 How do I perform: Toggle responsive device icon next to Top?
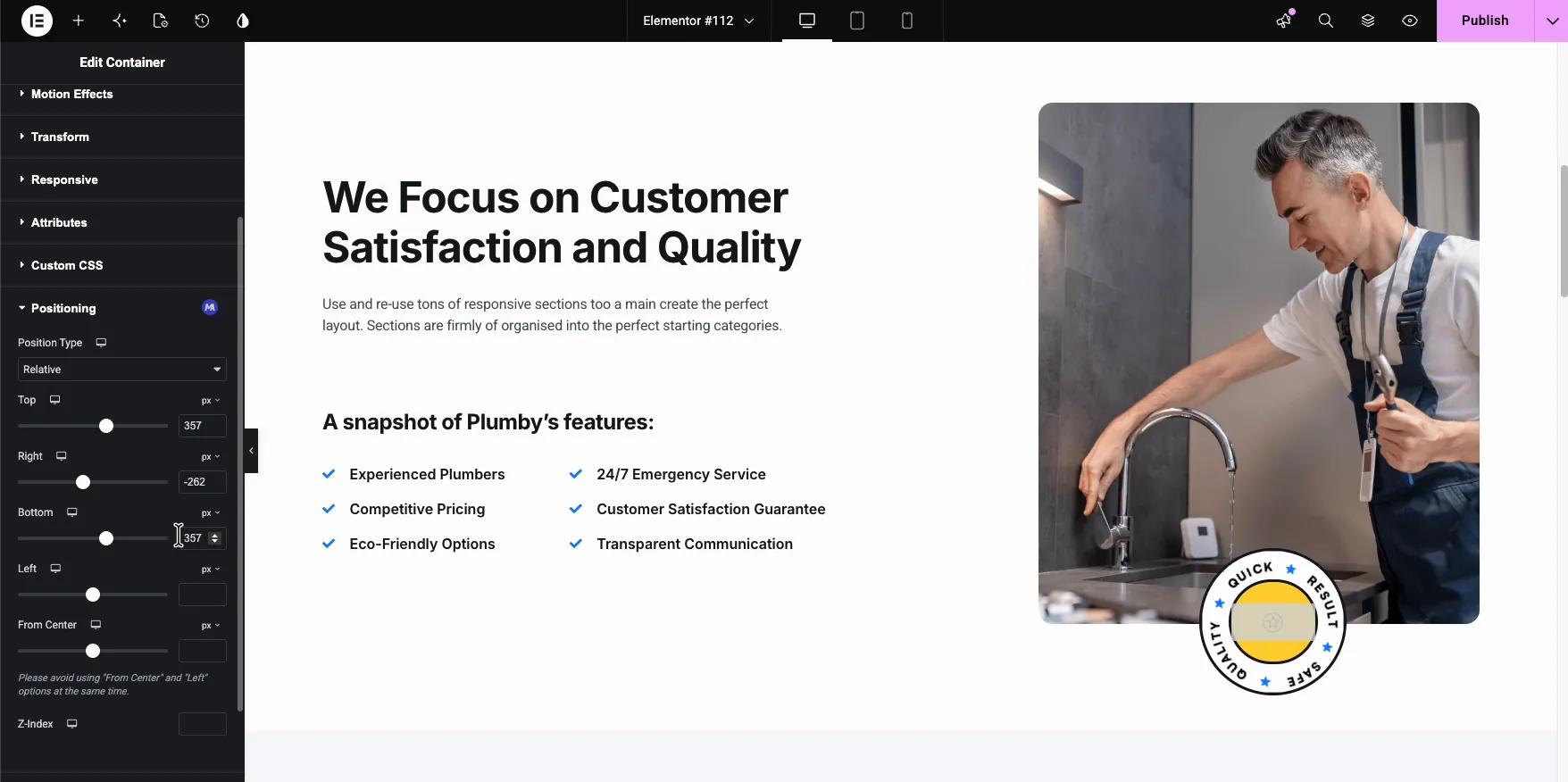55,400
